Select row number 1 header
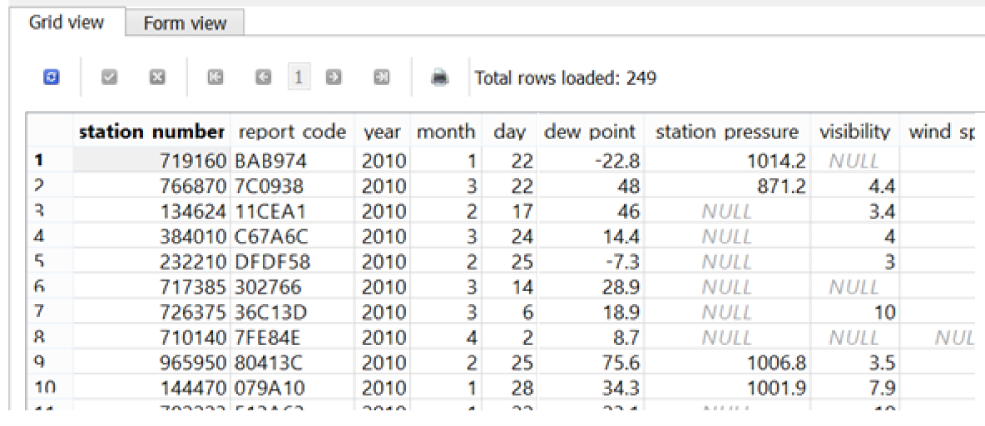The width and height of the screenshot is (985, 426). coord(50,161)
